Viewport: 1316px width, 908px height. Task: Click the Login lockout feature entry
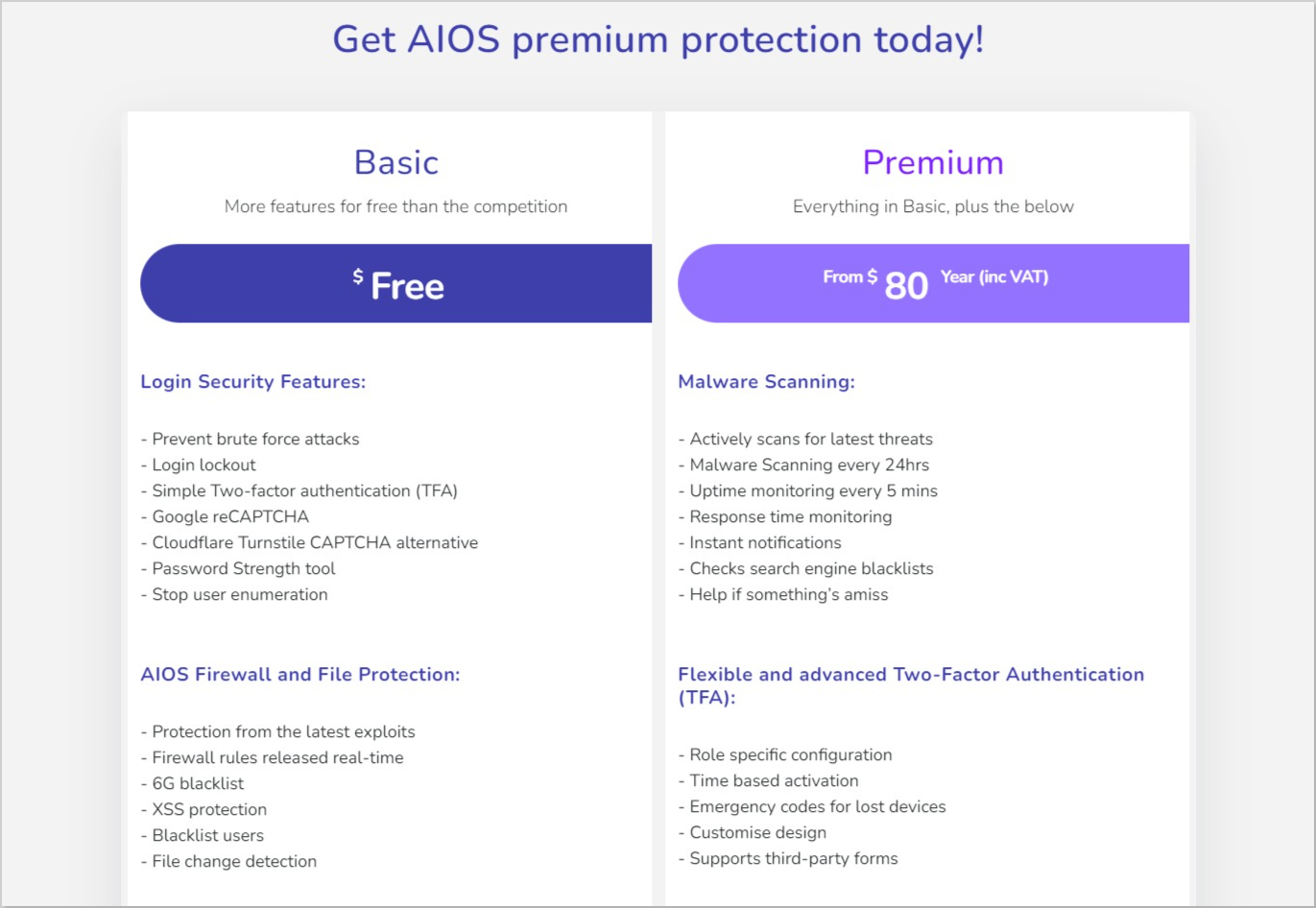pos(203,465)
